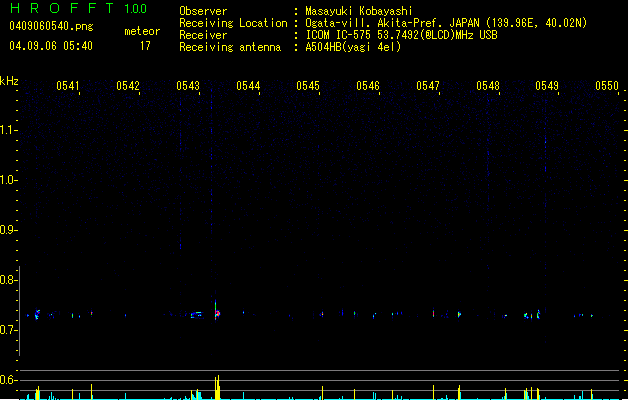The image size is (629, 400).
Task: Click the 0547 time axis marker
Action: (428, 86)
